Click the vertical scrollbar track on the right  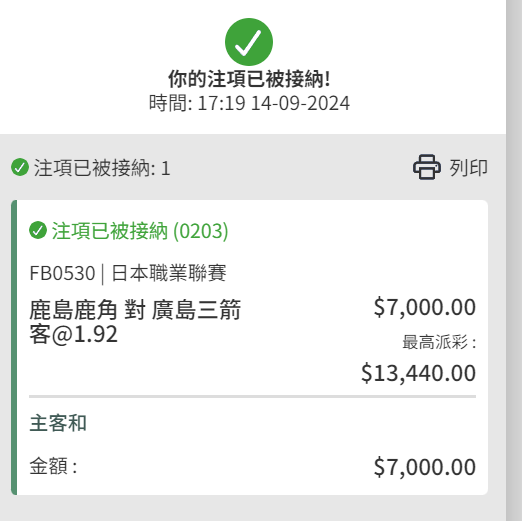point(514,260)
